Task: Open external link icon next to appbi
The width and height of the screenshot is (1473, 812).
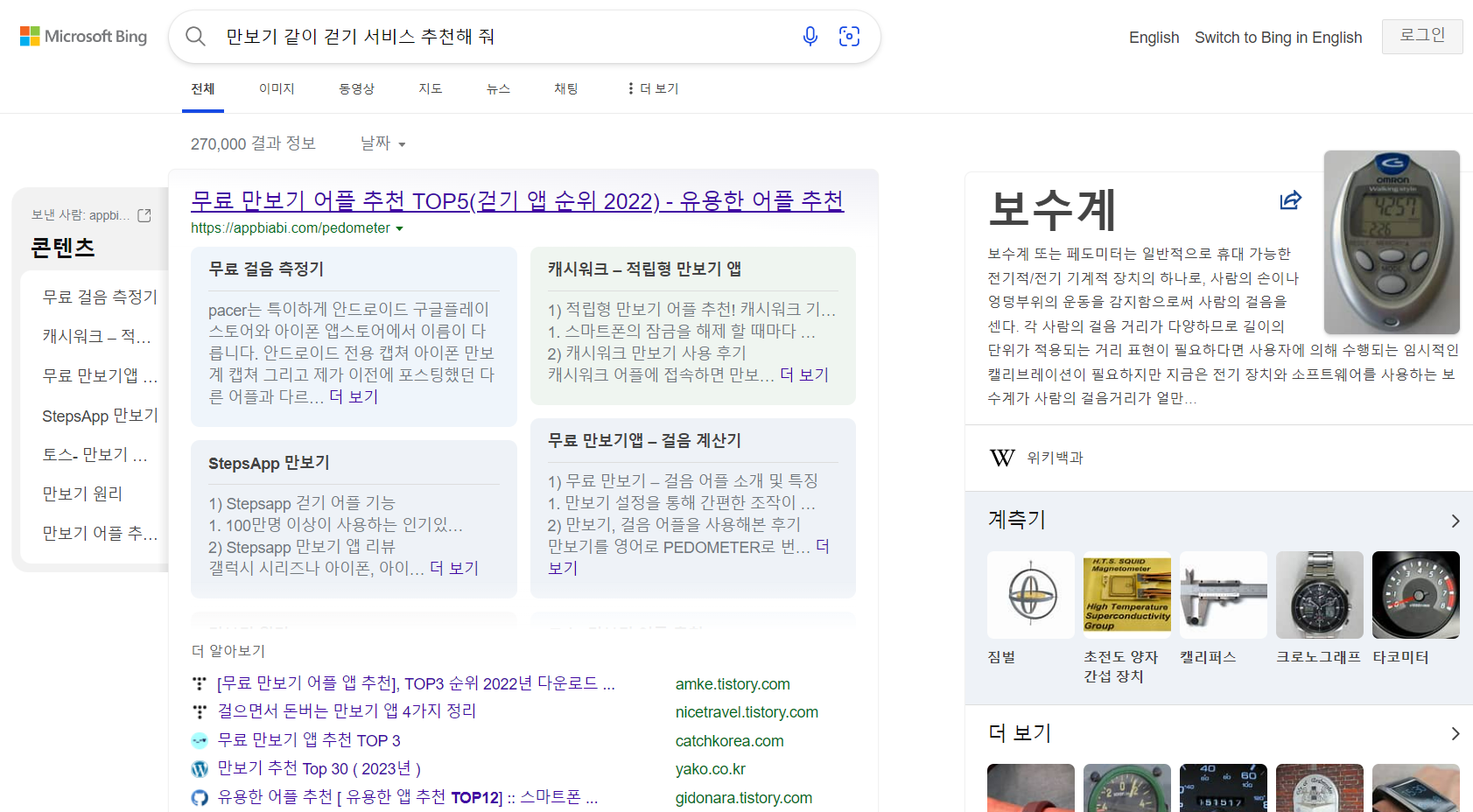Action: point(144,215)
